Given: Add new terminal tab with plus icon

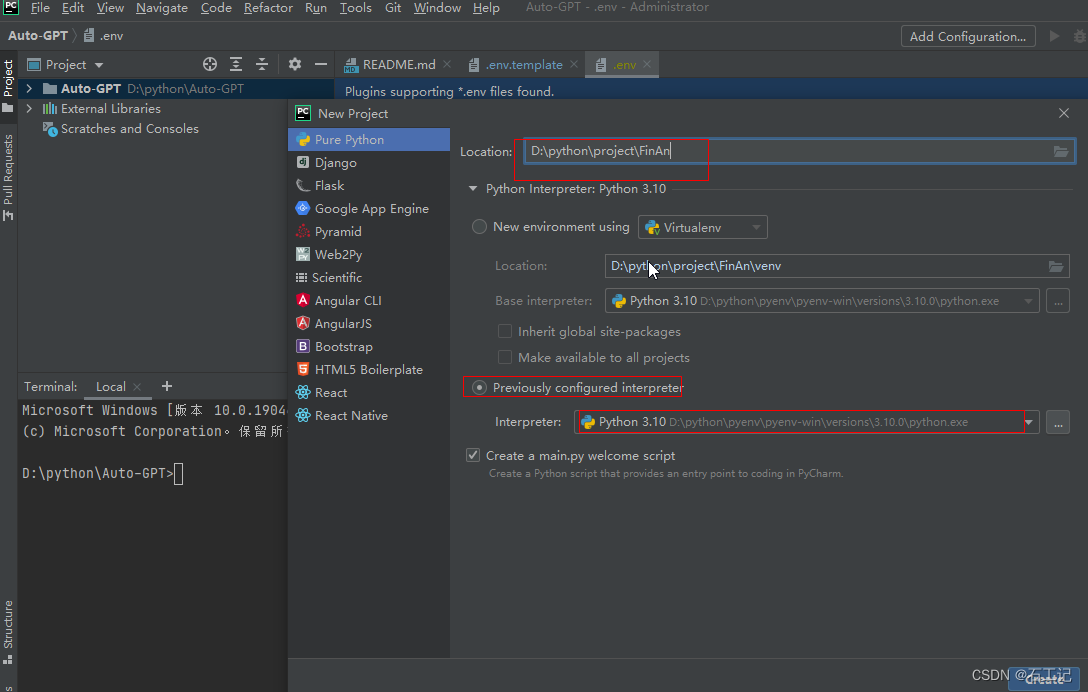Looking at the screenshot, I should click(x=167, y=387).
